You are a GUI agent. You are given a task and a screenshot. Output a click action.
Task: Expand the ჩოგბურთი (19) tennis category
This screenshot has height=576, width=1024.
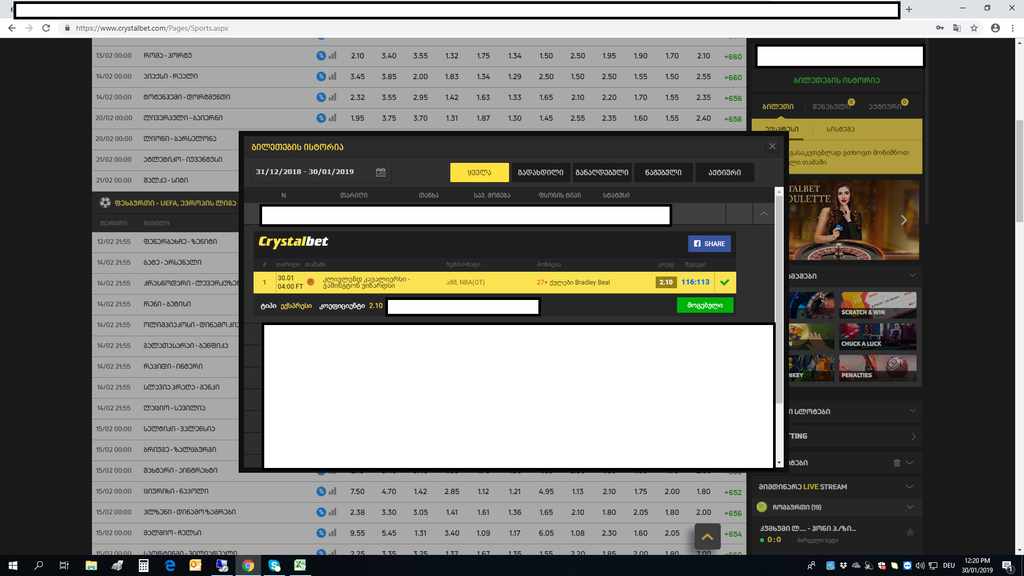point(910,507)
